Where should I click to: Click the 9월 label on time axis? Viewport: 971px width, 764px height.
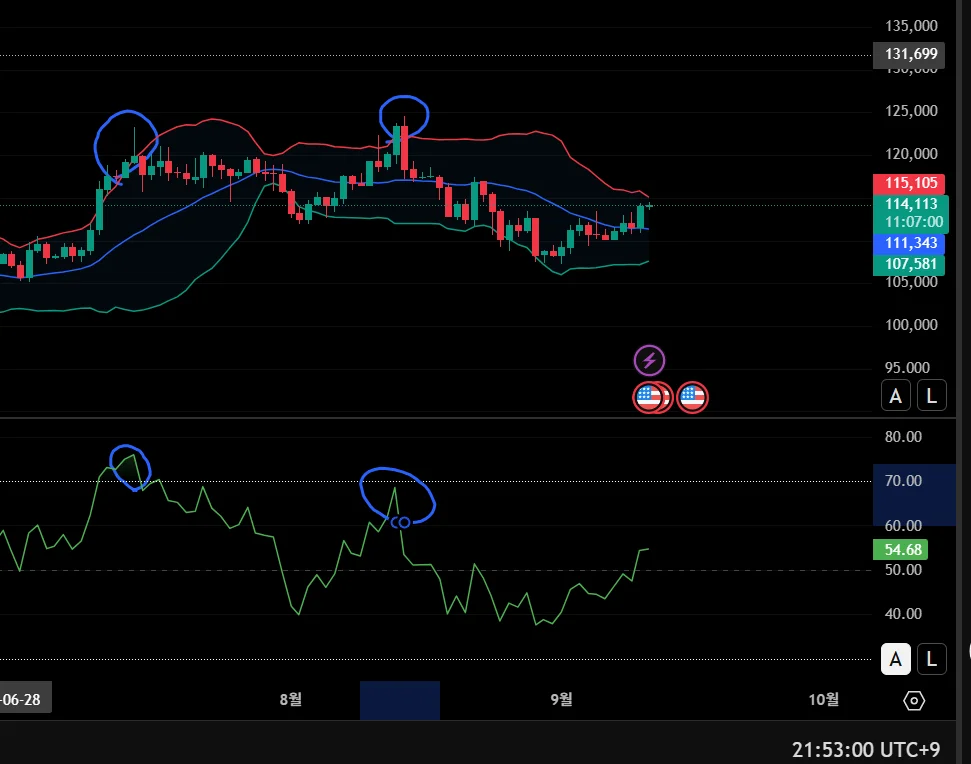pos(561,700)
